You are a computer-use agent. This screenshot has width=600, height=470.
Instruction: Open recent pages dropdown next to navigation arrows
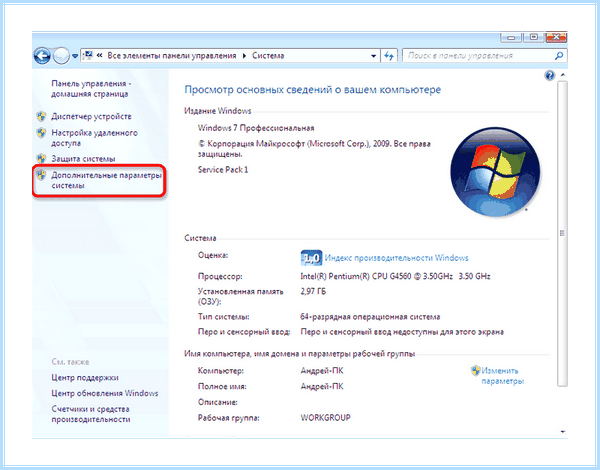(x=75, y=56)
